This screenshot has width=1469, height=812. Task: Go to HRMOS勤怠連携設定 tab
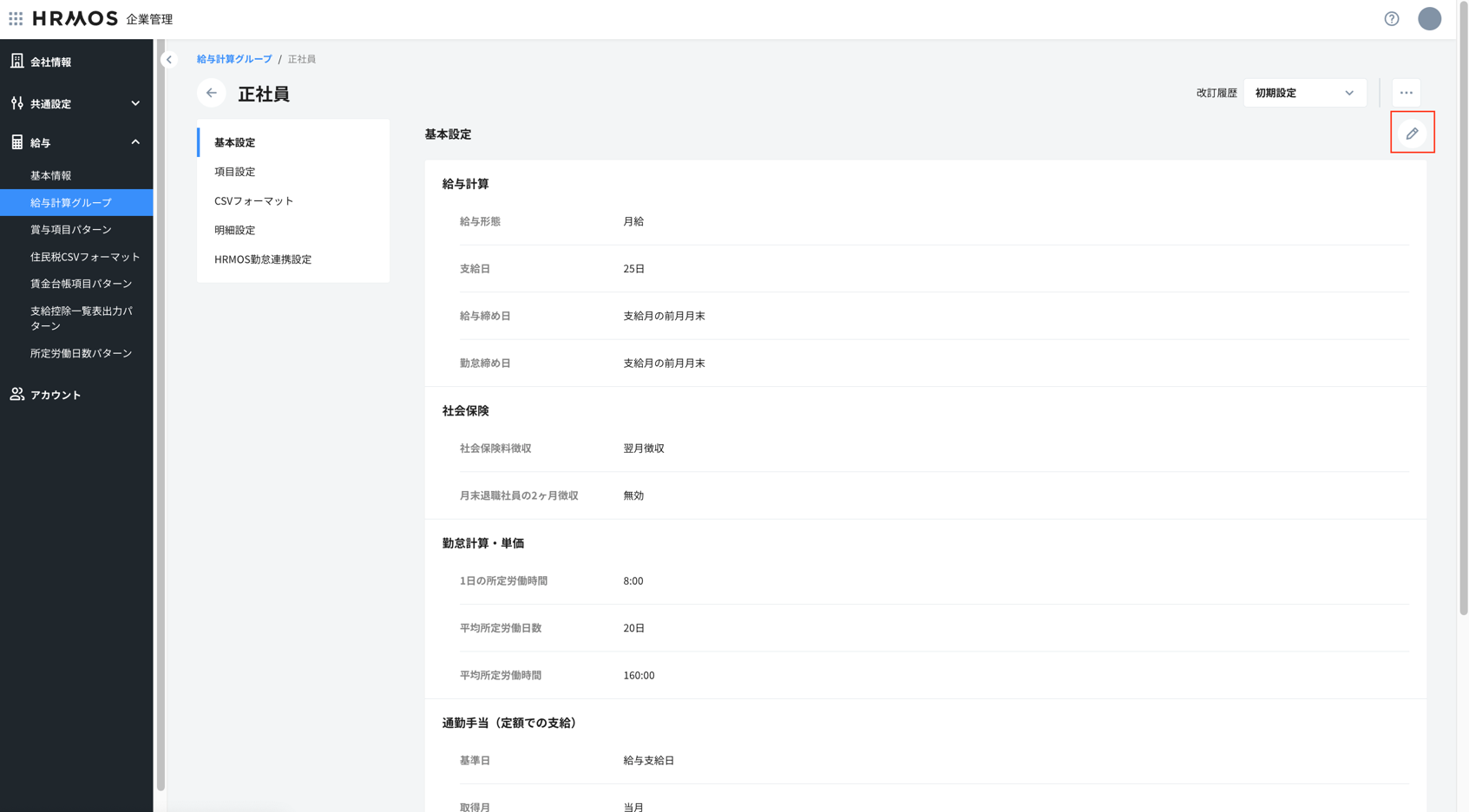tap(263, 259)
